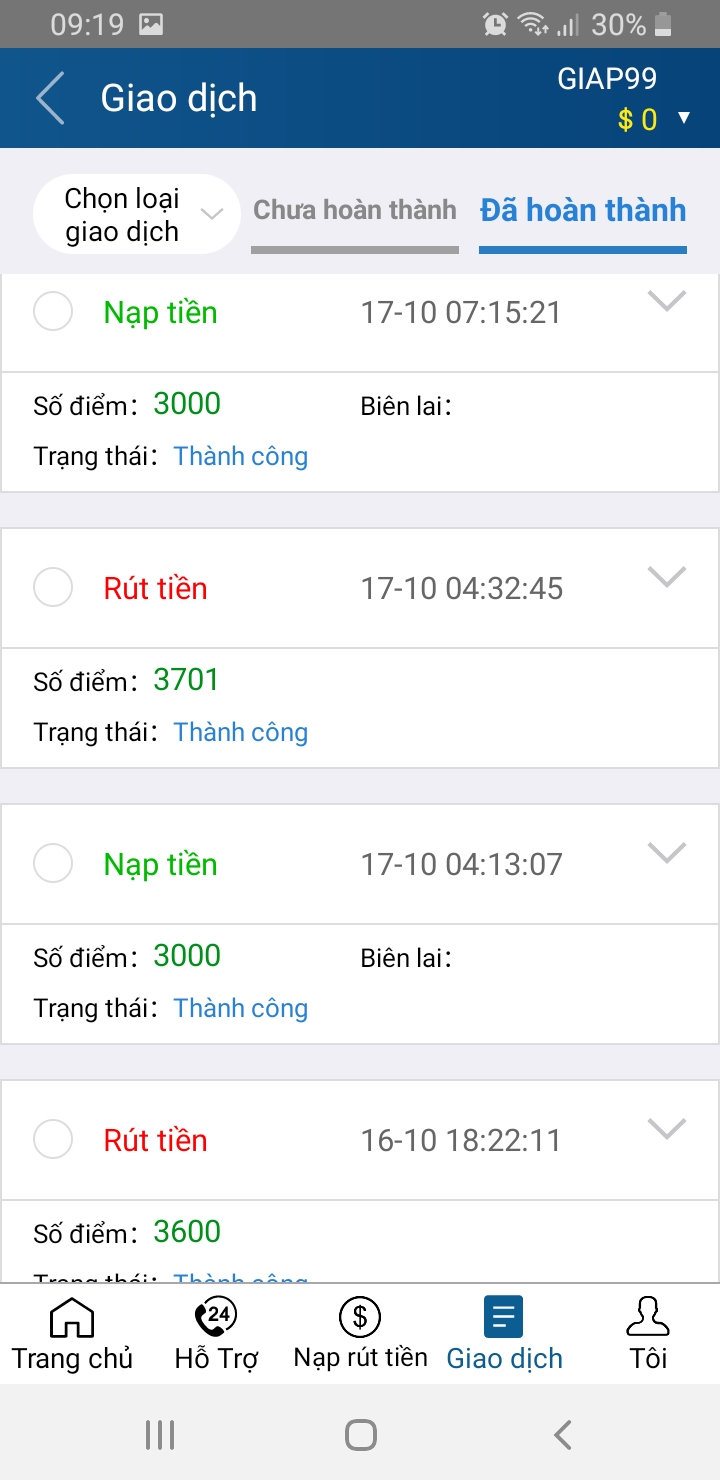Switch to Chưa hoàn thành tab
Screen dimensions: 720x1480
355,211
